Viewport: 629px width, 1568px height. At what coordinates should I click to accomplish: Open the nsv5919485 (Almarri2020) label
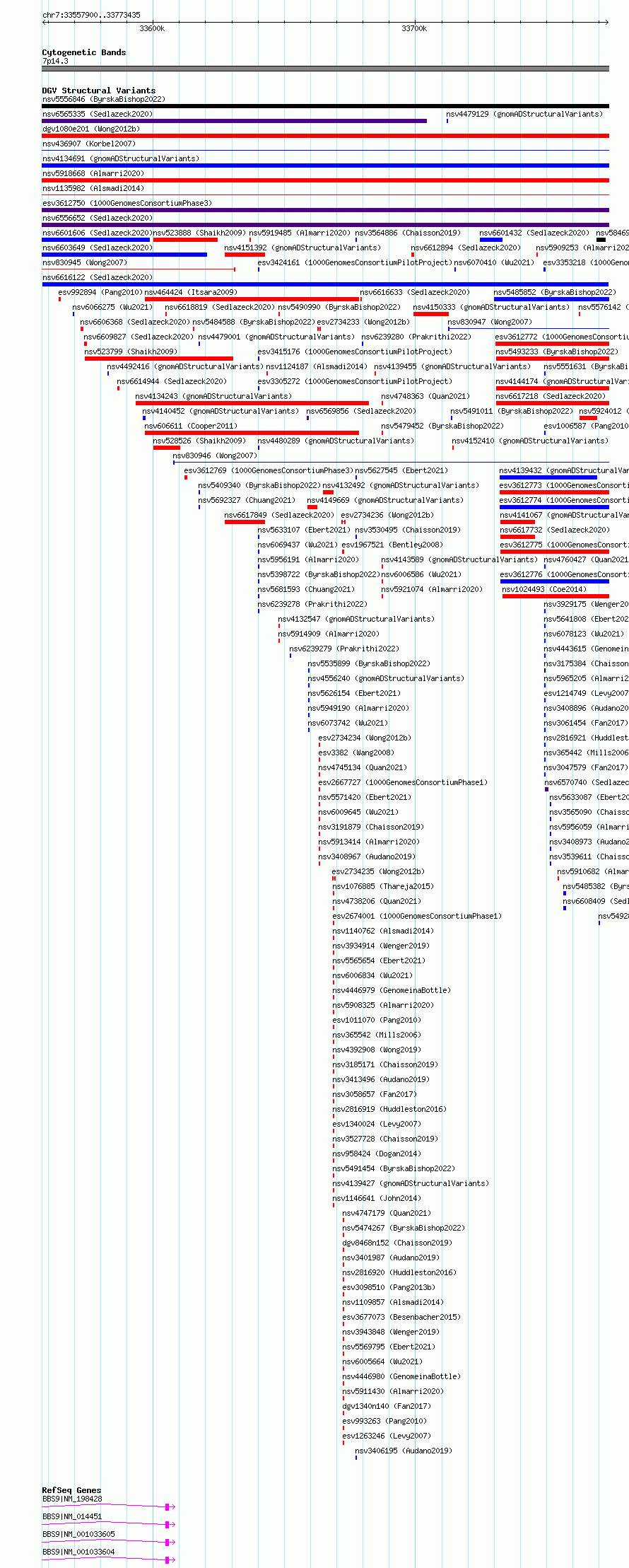pos(300,233)
